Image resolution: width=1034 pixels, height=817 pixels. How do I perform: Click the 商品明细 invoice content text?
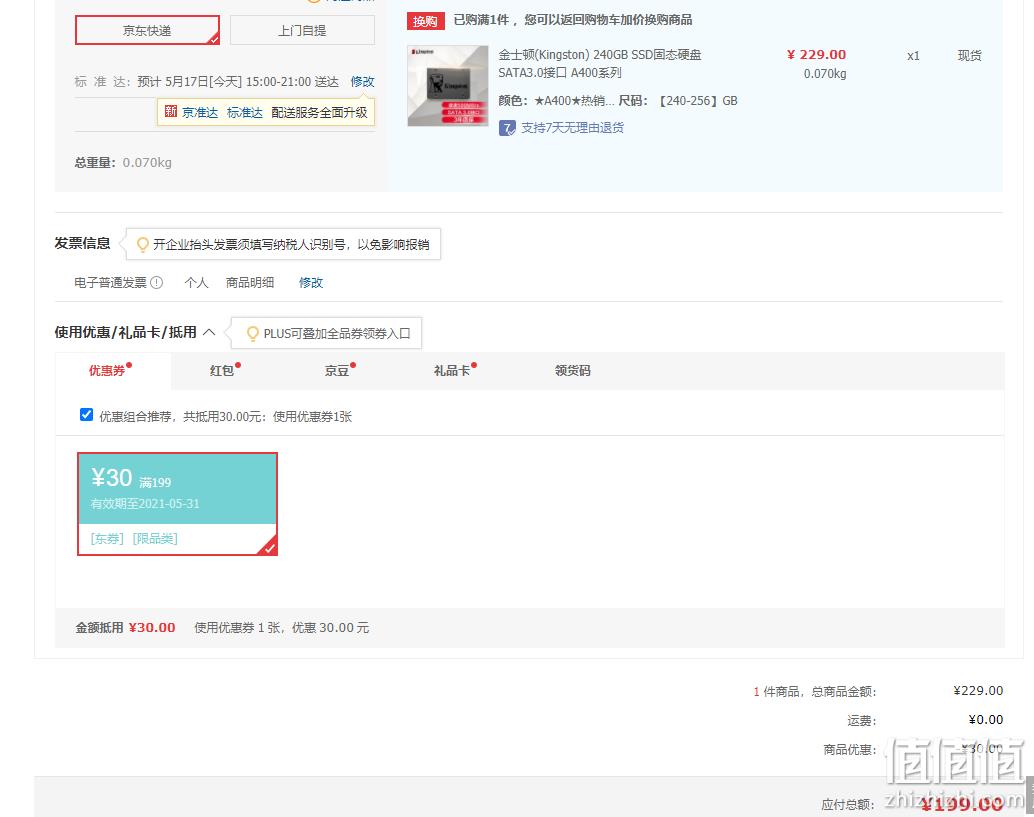pos(250,283)
